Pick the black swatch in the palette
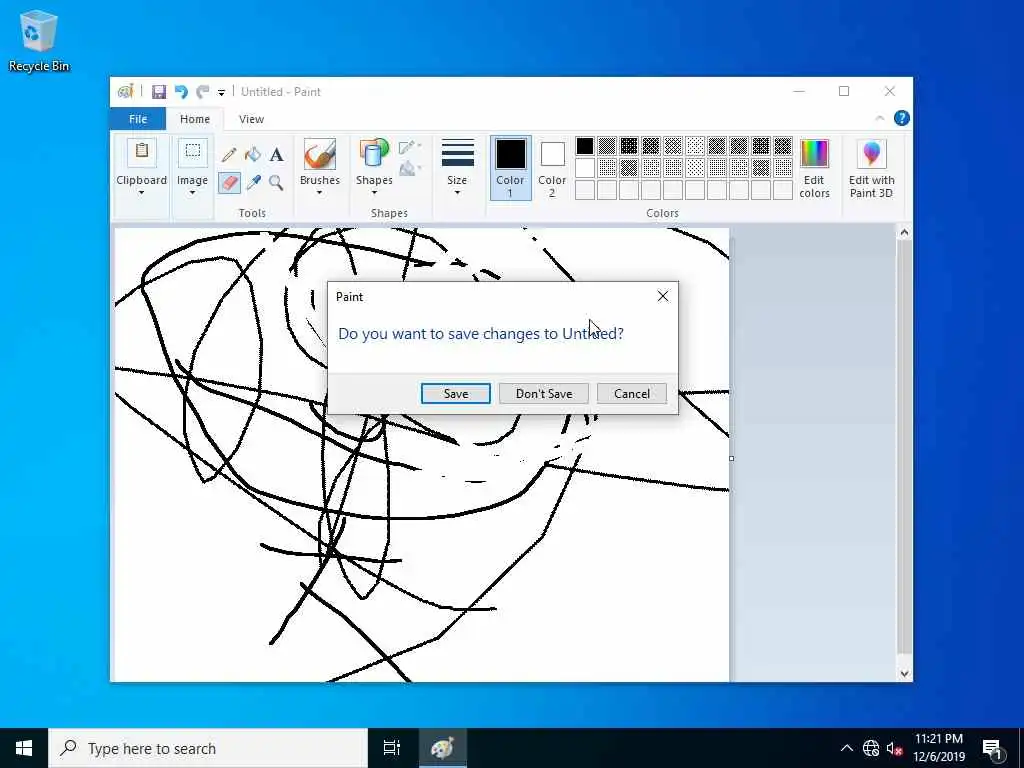This screenshot has height=768, width=1024. 585,146
